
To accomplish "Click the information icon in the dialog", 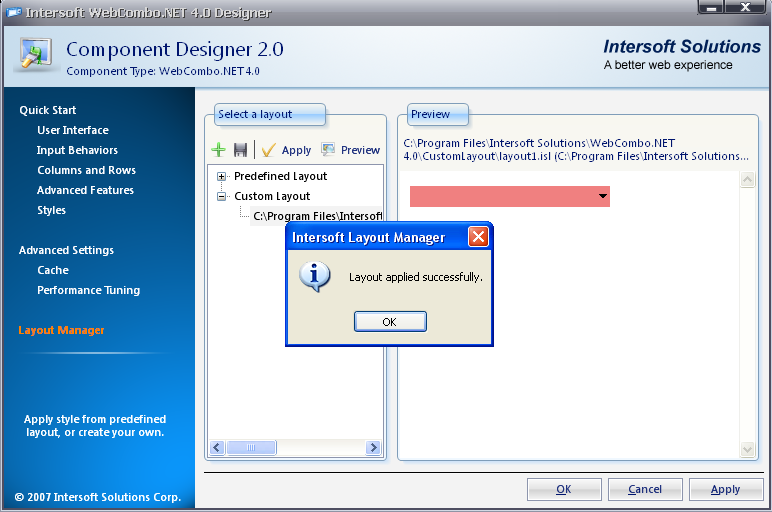I will click(x=315, y=276).
